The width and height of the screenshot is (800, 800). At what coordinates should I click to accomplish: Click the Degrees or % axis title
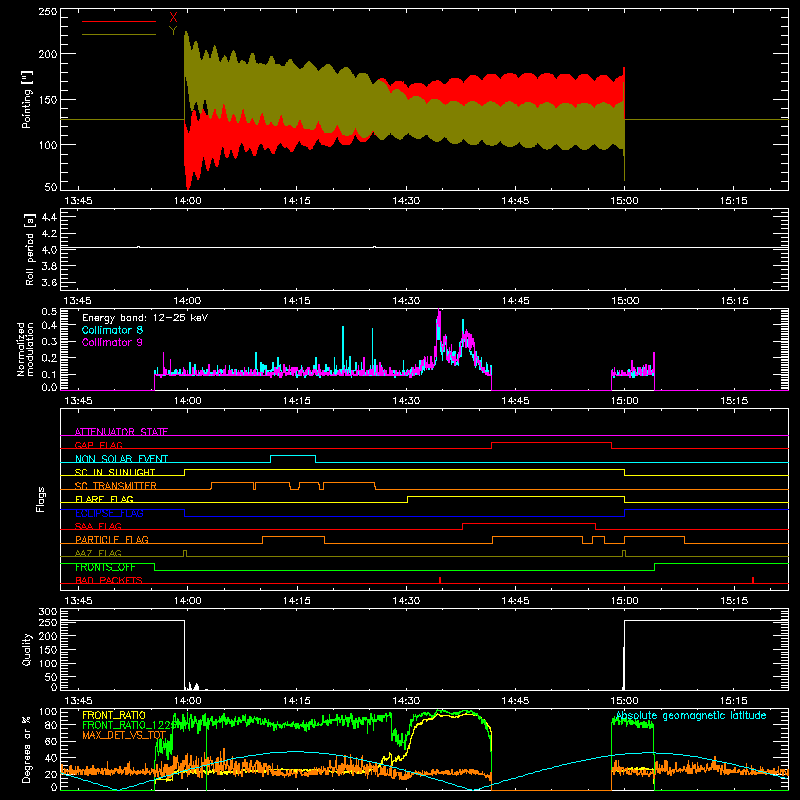tap(27, 749)
